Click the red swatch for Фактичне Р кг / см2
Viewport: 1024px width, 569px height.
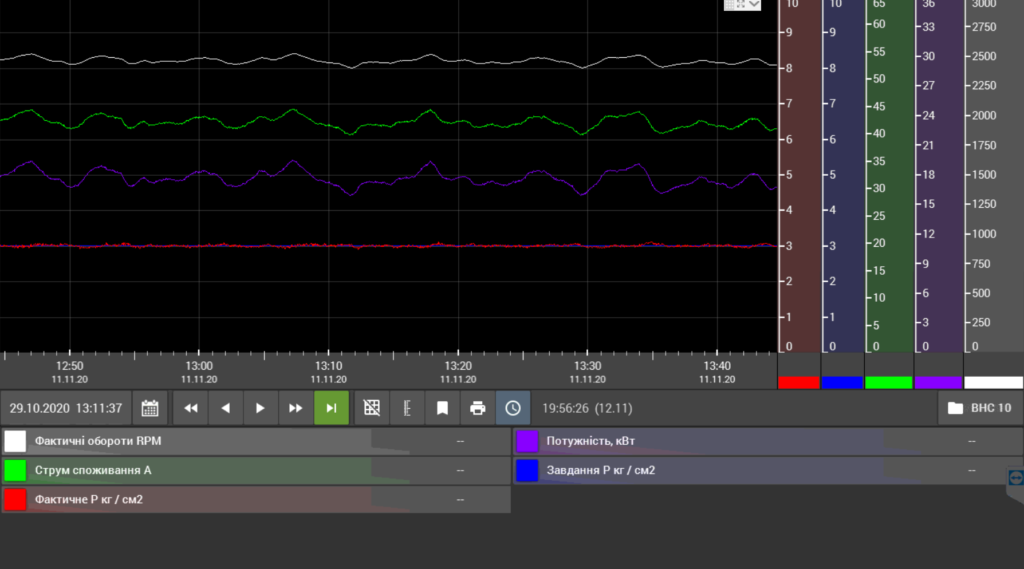click(15, 500)
